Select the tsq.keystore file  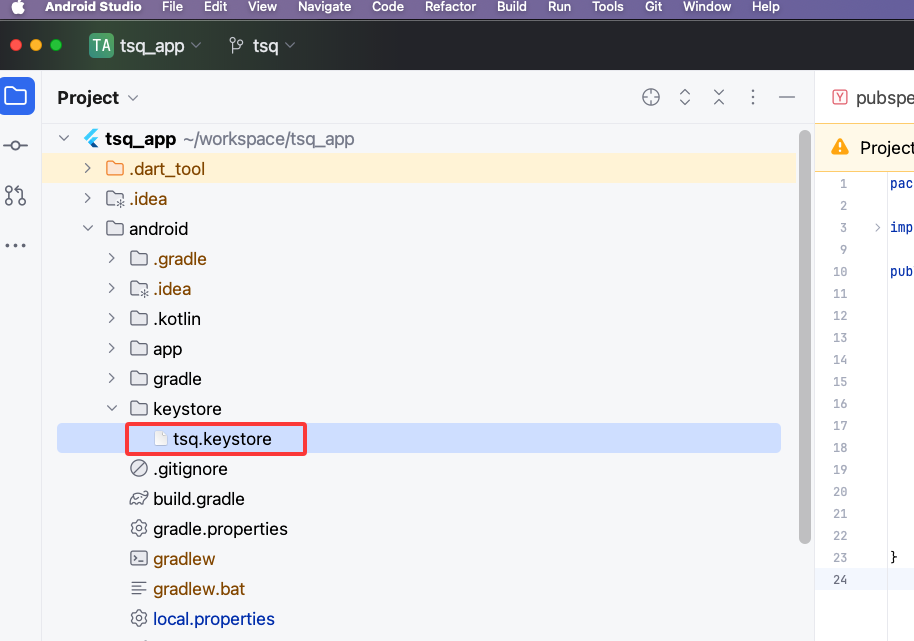(x=222, y=439)
